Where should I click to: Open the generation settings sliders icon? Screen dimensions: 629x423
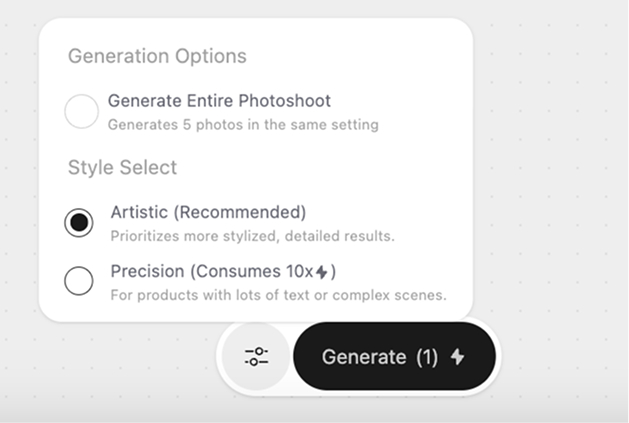(257, 357)
